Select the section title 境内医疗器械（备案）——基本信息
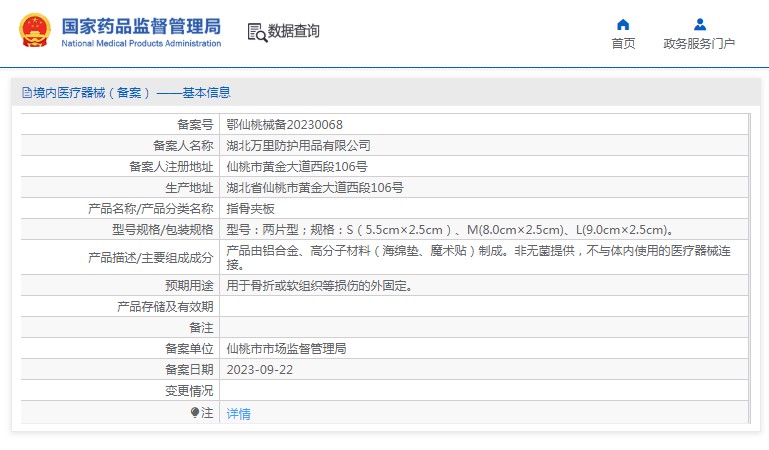 [131, 93]
